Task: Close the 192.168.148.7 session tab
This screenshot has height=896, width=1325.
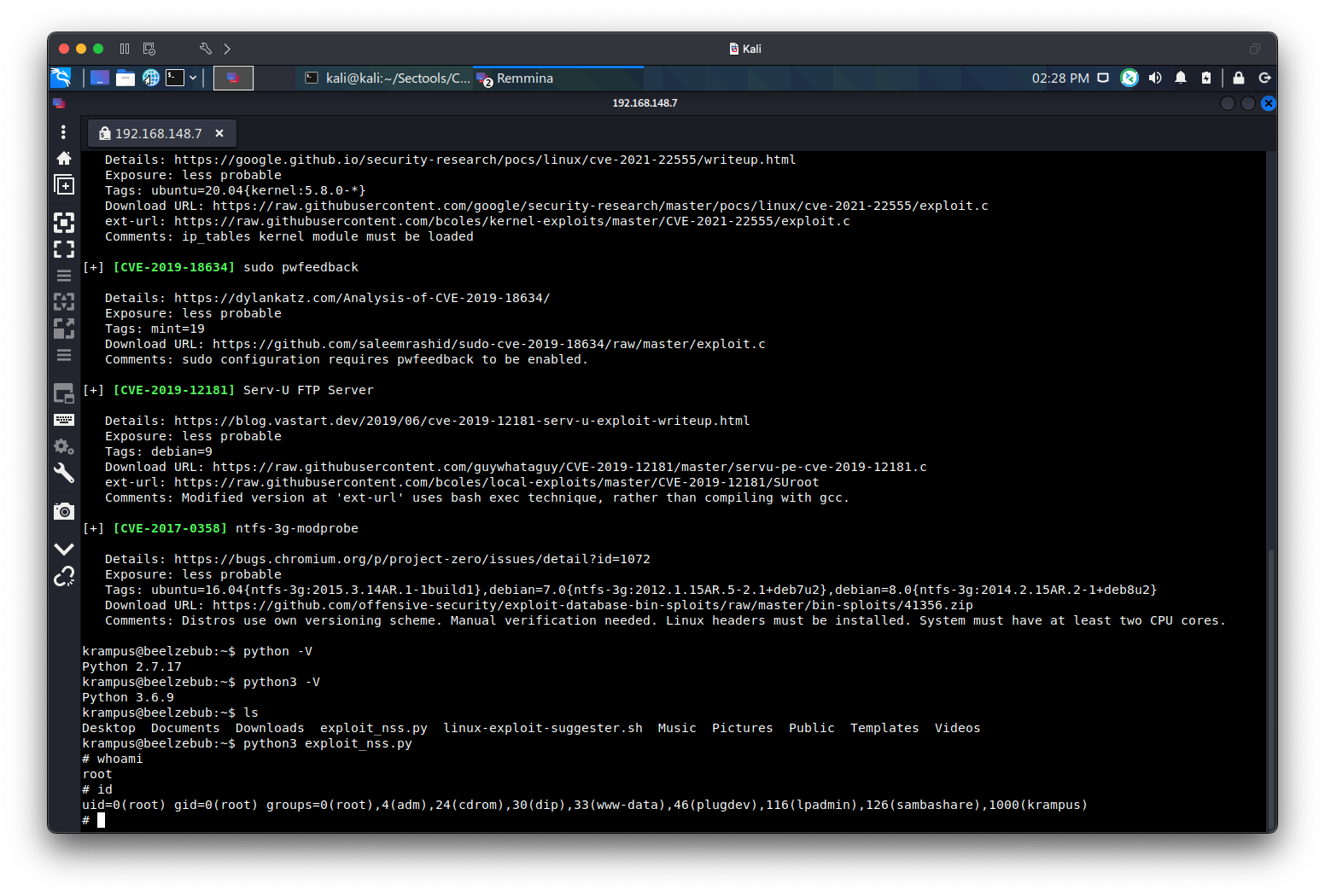Action: pyautogui.click(x=219, y=133)
